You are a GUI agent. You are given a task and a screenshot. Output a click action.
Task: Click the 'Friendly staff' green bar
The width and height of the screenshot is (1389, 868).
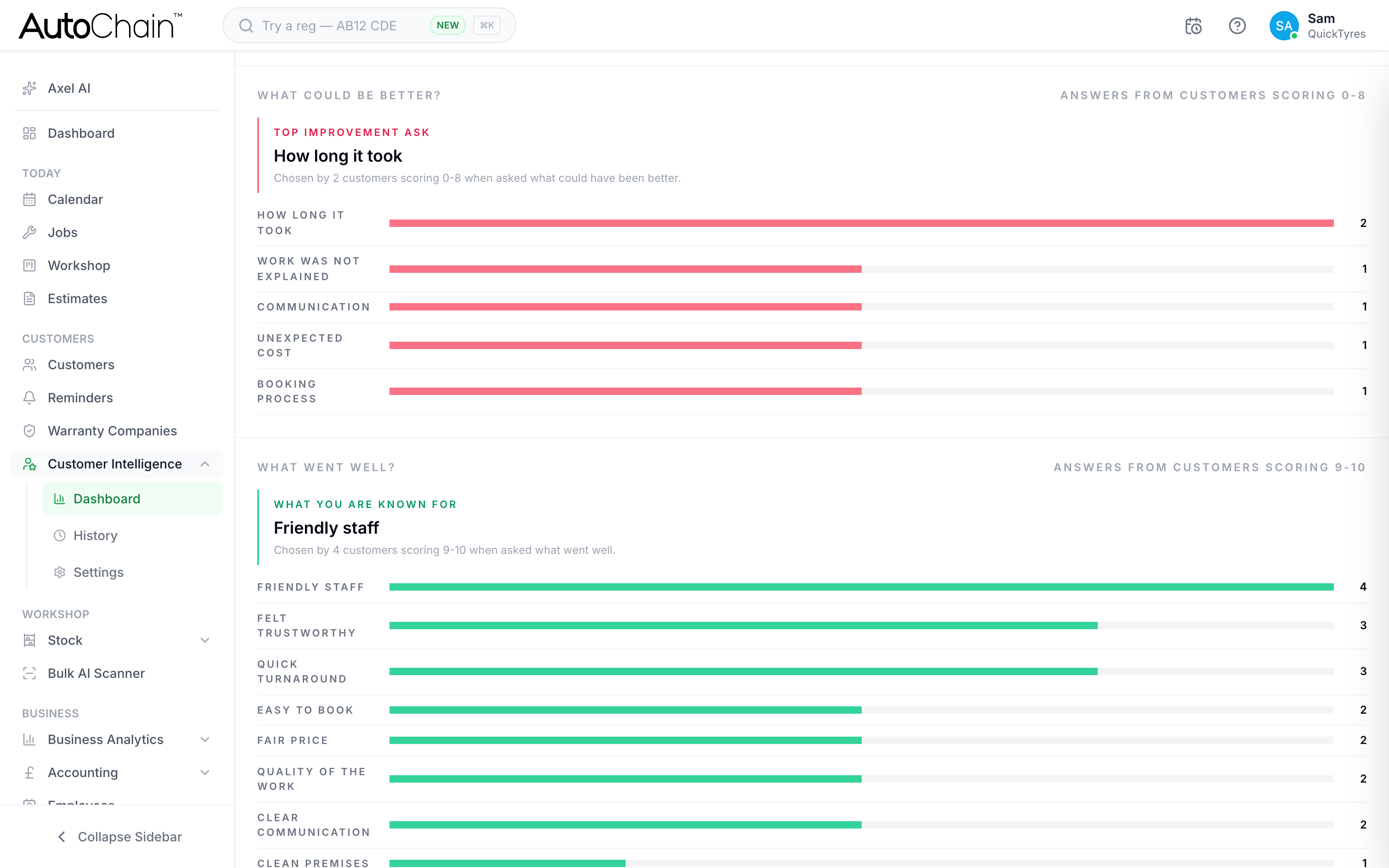click(x=862, y=587)
